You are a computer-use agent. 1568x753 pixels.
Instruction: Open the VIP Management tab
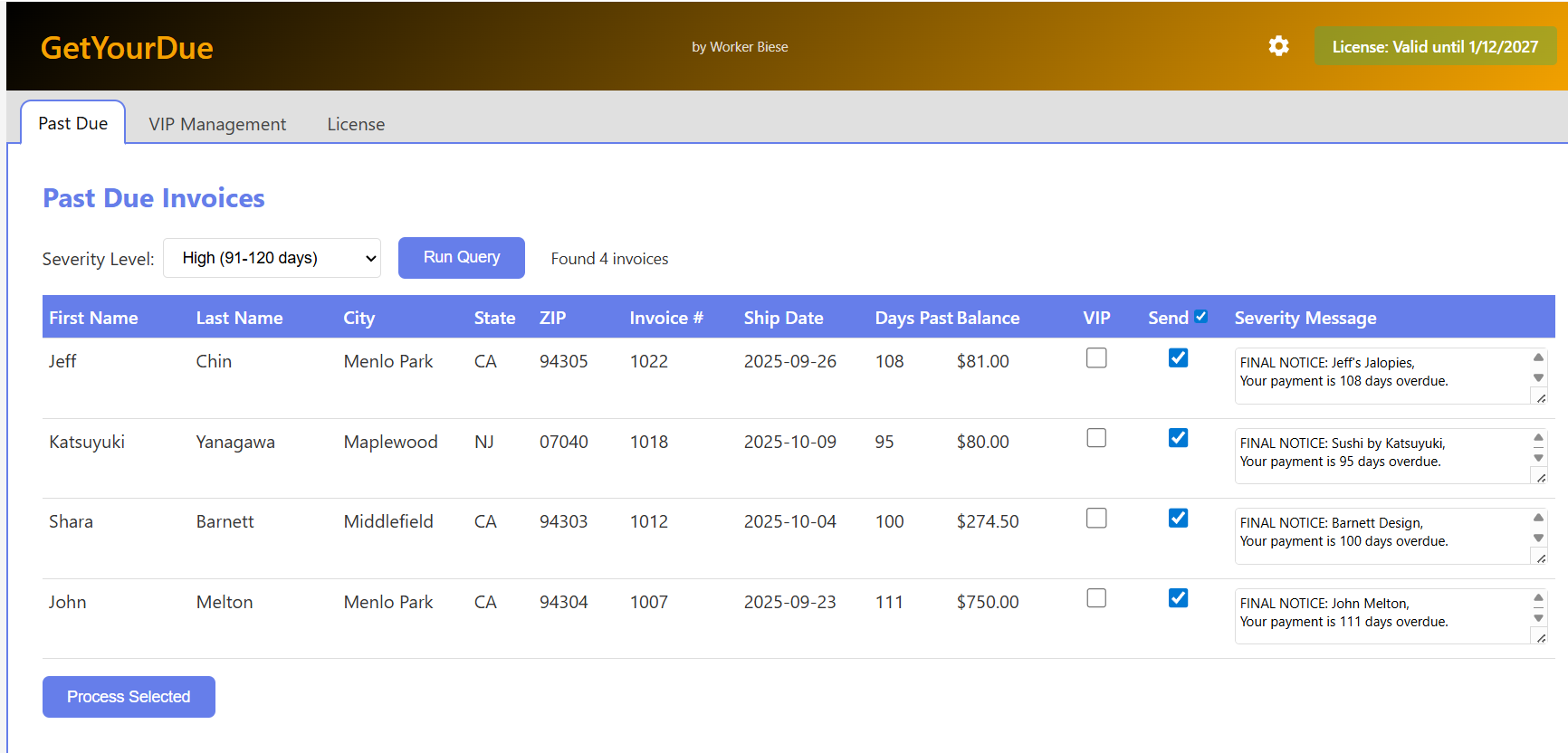(x=217, y=124)
